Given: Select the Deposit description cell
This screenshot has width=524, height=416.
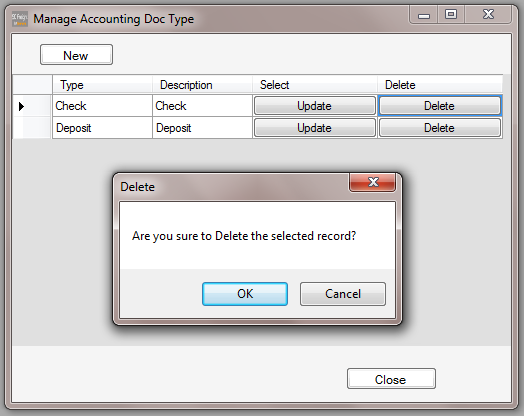Looking at the screenshot, I should tap(202, 128).
